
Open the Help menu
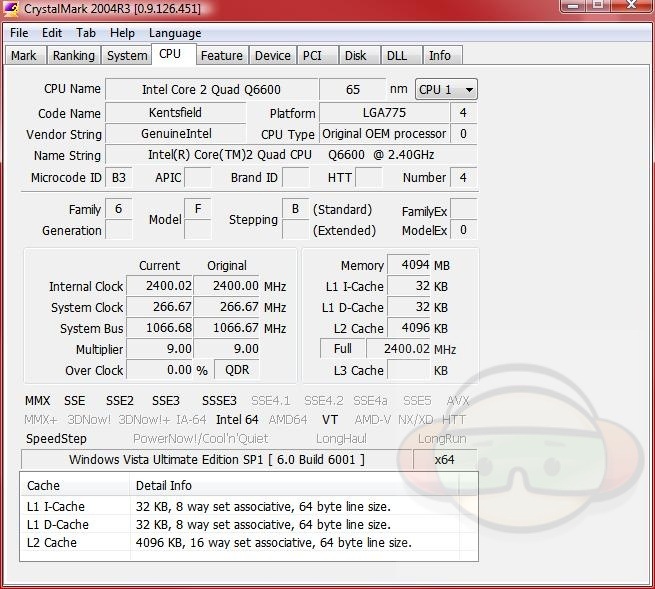point(122,33)
